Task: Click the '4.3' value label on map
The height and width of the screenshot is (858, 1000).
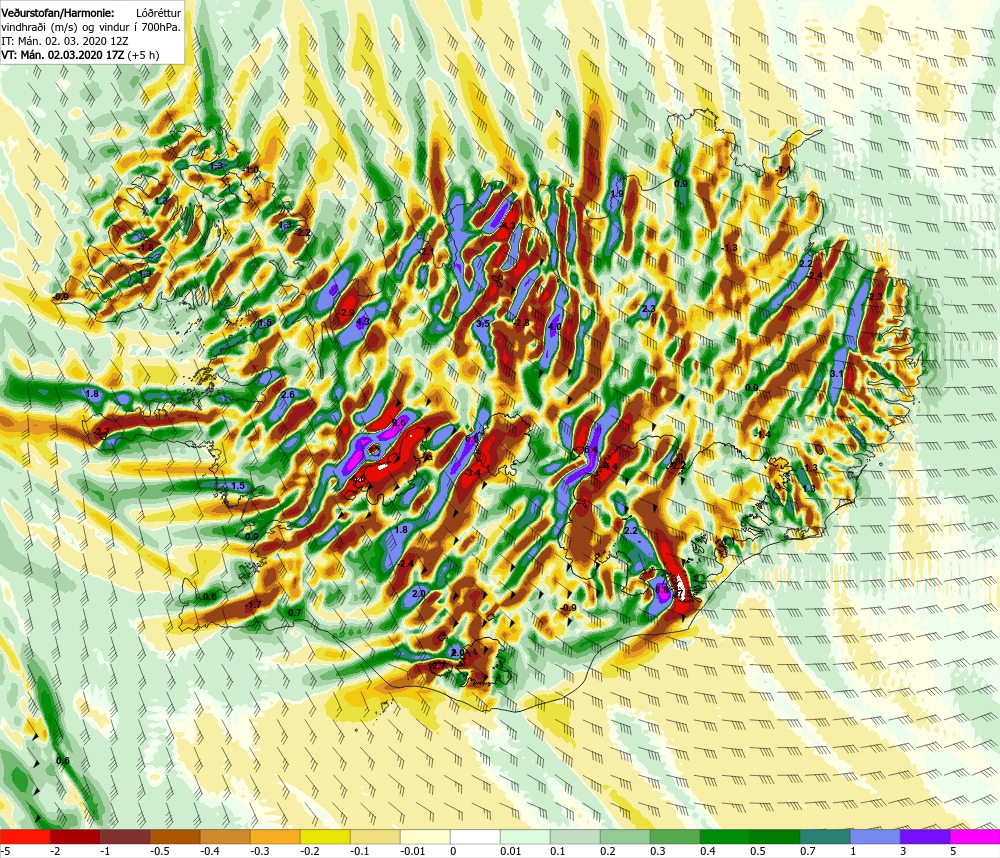Action: point(362,322)
